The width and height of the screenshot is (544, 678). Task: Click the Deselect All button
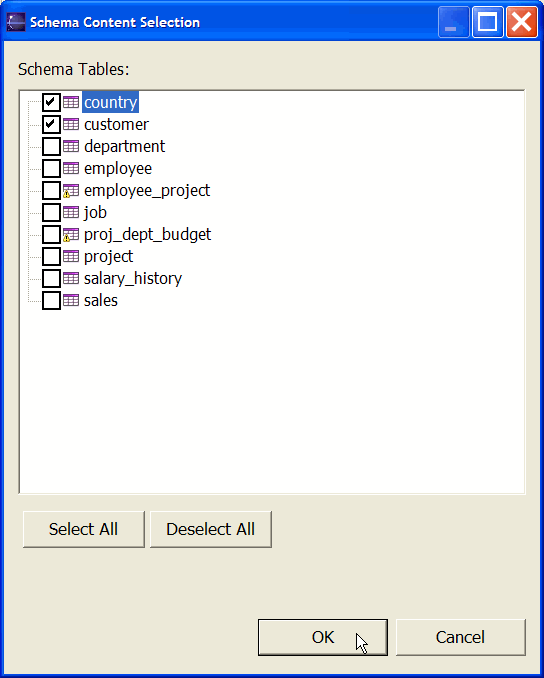[211, 529]
